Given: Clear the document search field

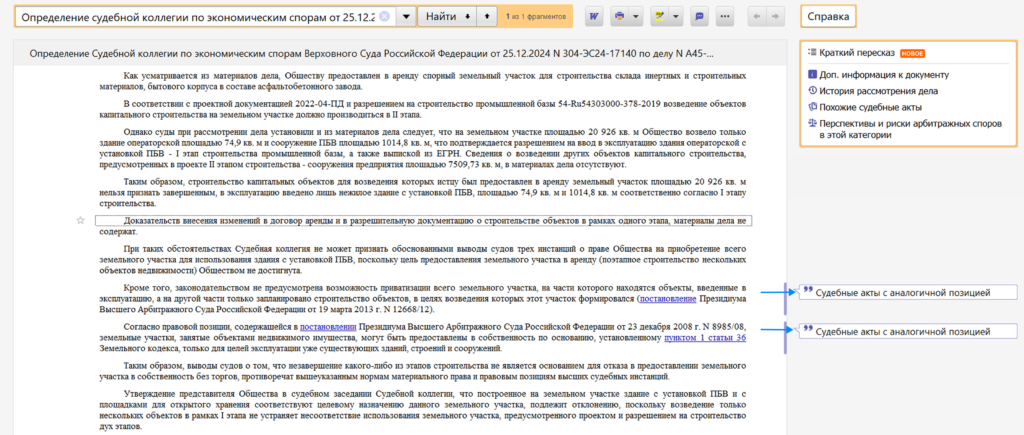Looking at the screenshot, I should point(385,17).
